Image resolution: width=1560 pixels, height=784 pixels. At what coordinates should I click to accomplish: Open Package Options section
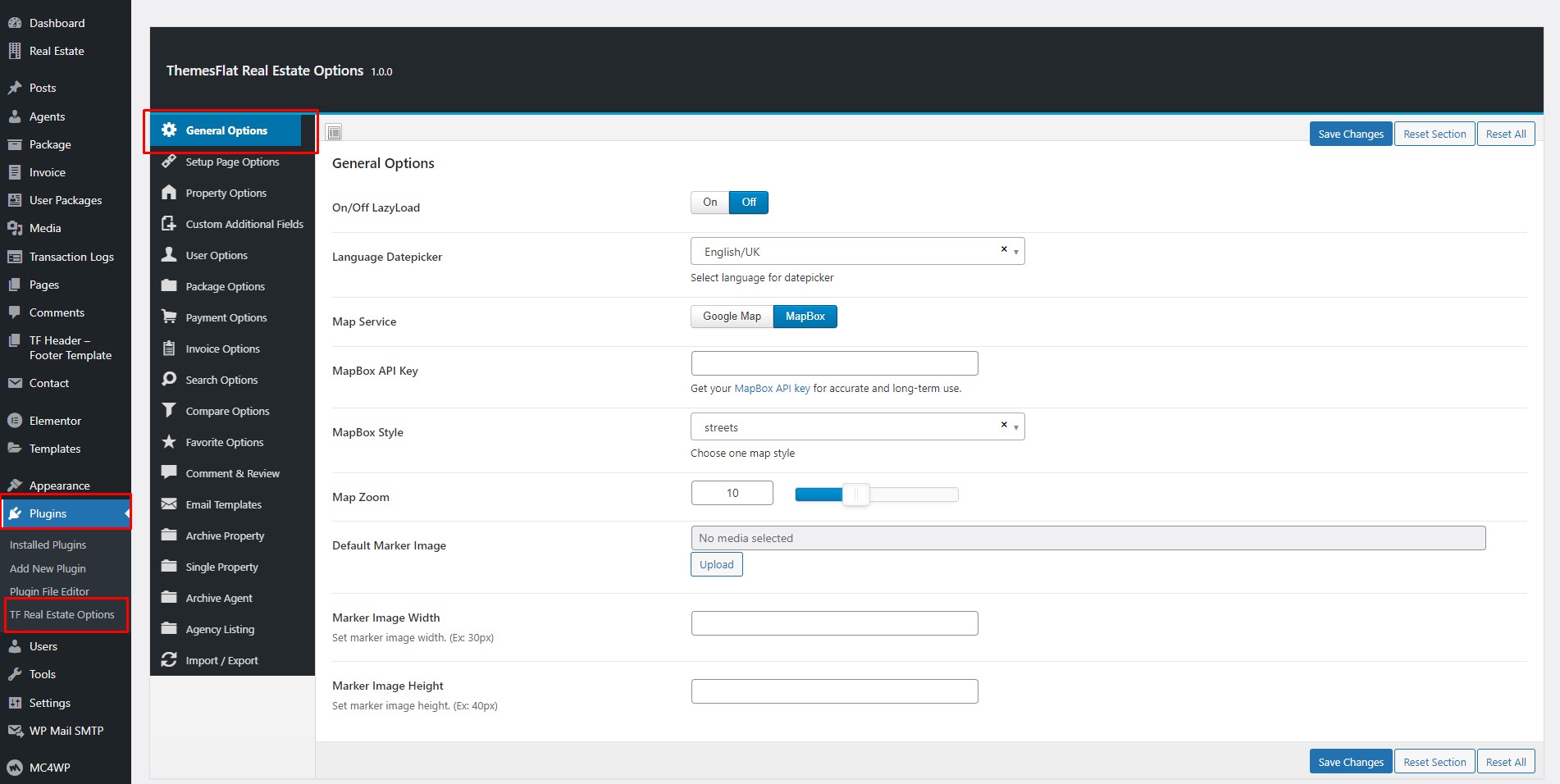[x=232, y=286]
